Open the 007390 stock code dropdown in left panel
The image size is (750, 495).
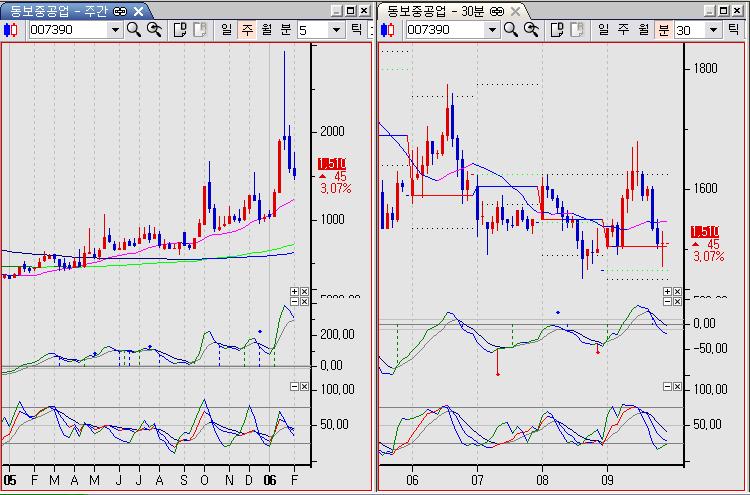click(x=114, y=30)
